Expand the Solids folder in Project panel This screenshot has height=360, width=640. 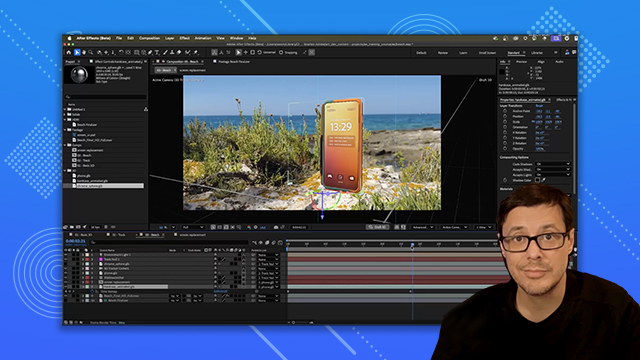tap(65, 115)
